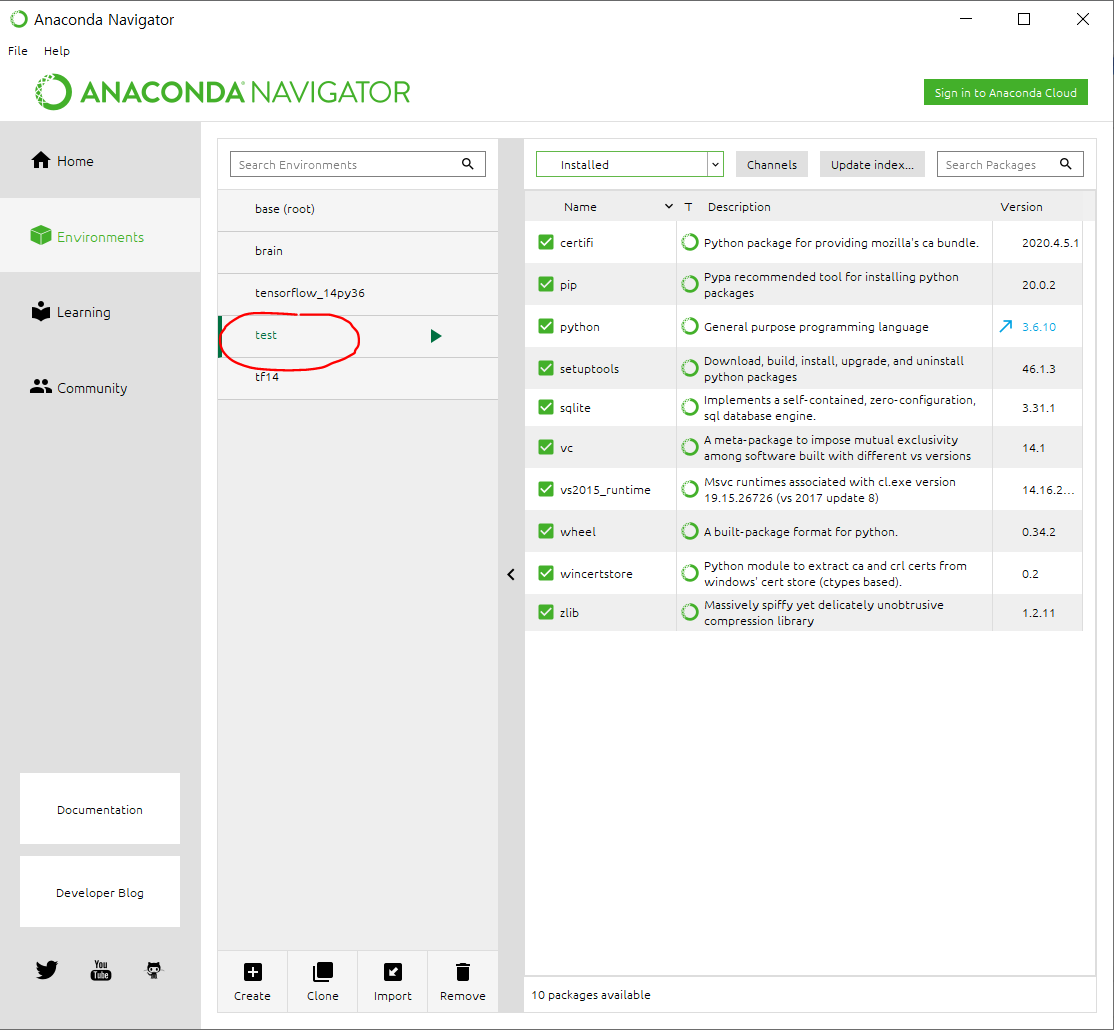Click the conda type icon for vs2015_runtime
1114x1030 pixels.
tap(689, 489)
